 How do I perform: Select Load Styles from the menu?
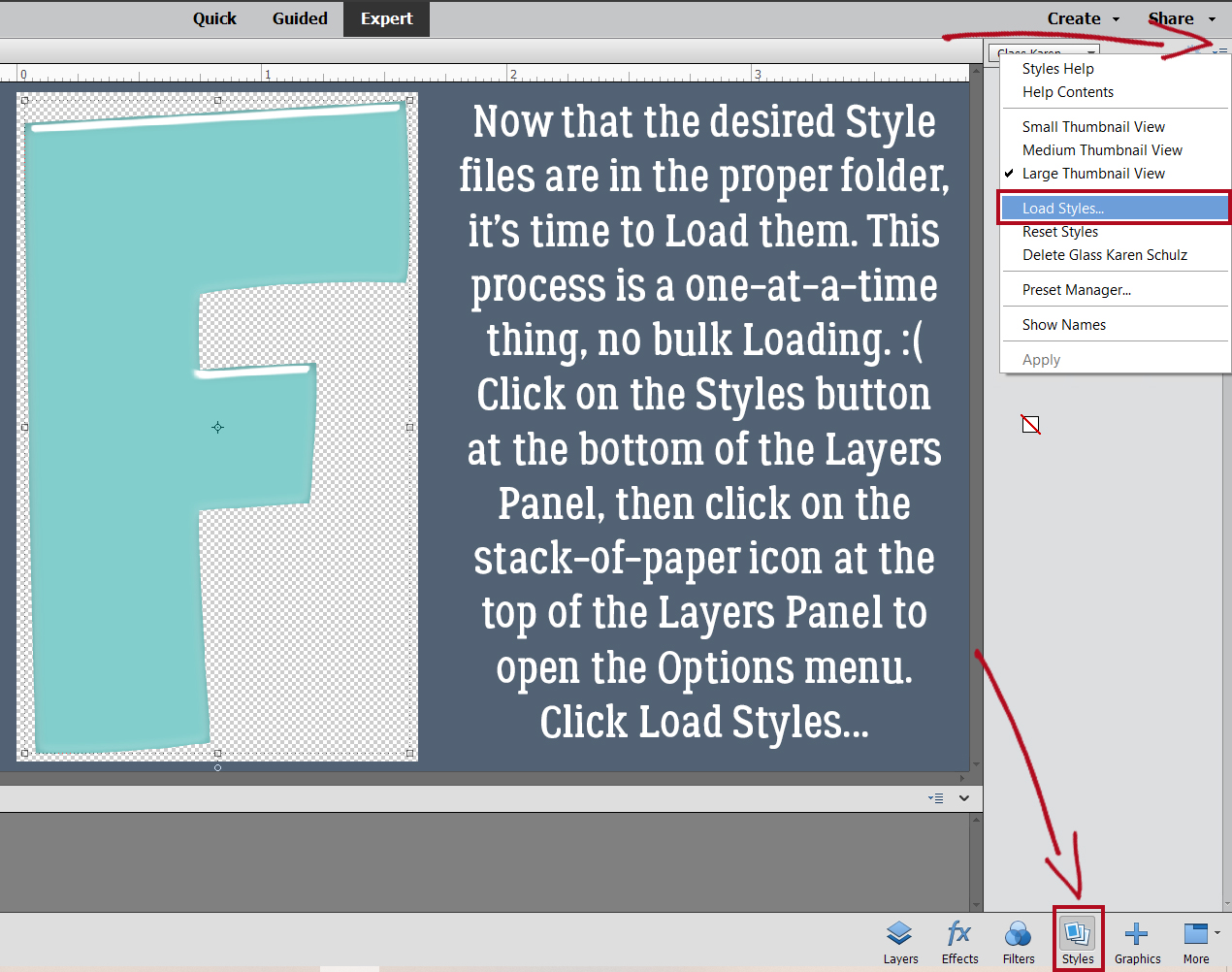tap(1064, 208)
